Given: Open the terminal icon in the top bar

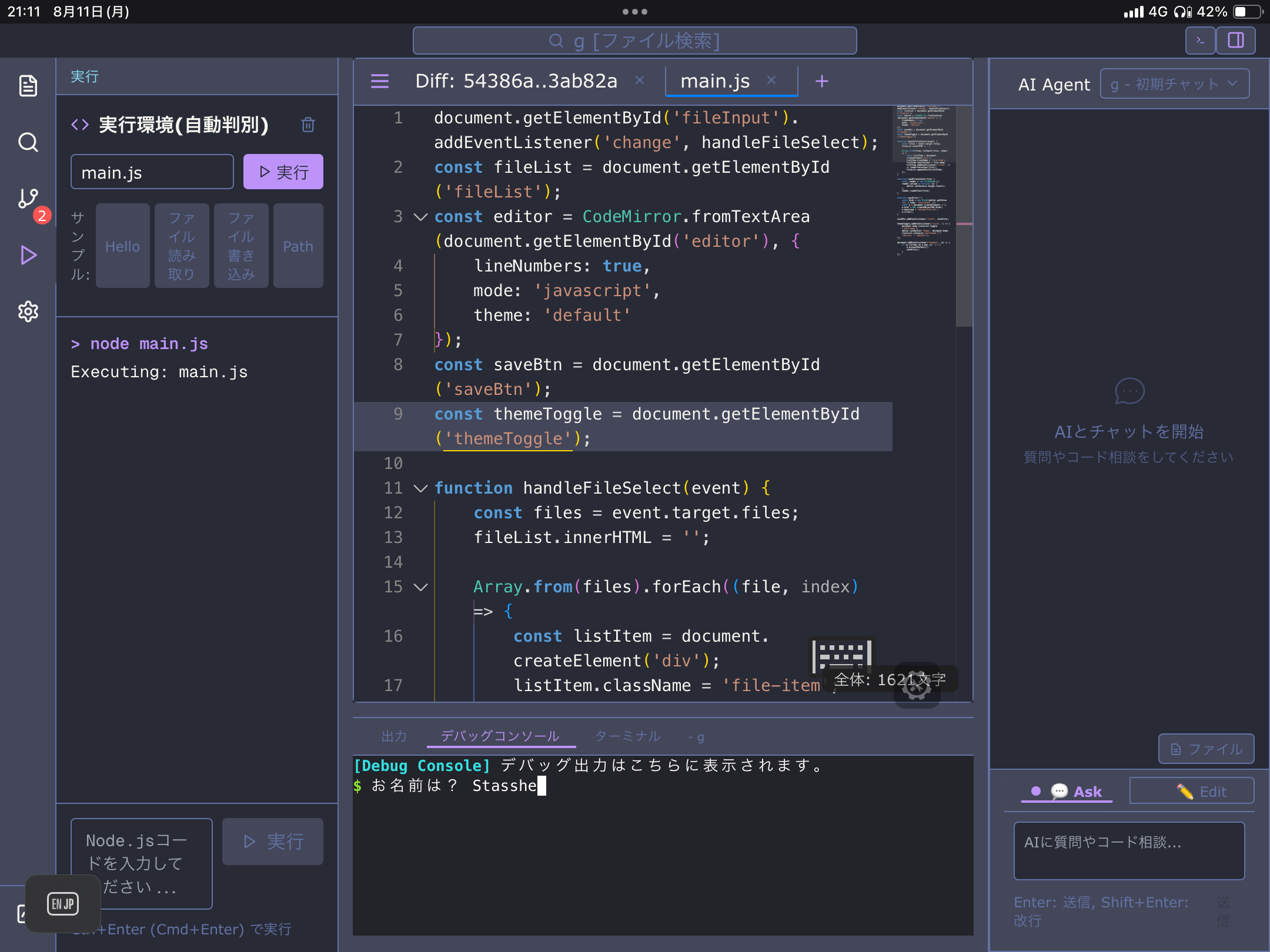Looking at the screenshot, I should tap(1199, 41).
